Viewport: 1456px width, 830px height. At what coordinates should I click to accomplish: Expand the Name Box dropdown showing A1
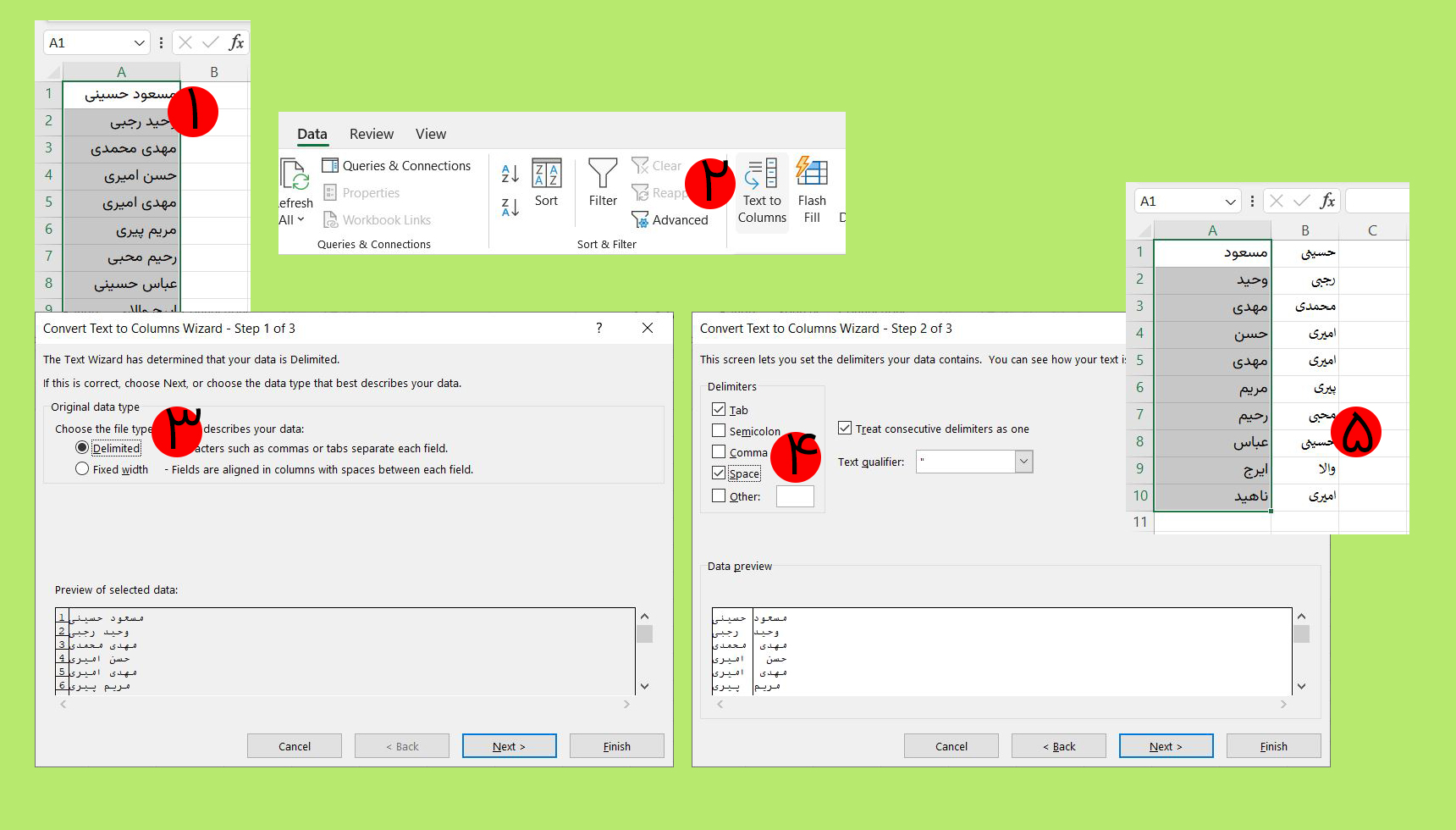140,43
